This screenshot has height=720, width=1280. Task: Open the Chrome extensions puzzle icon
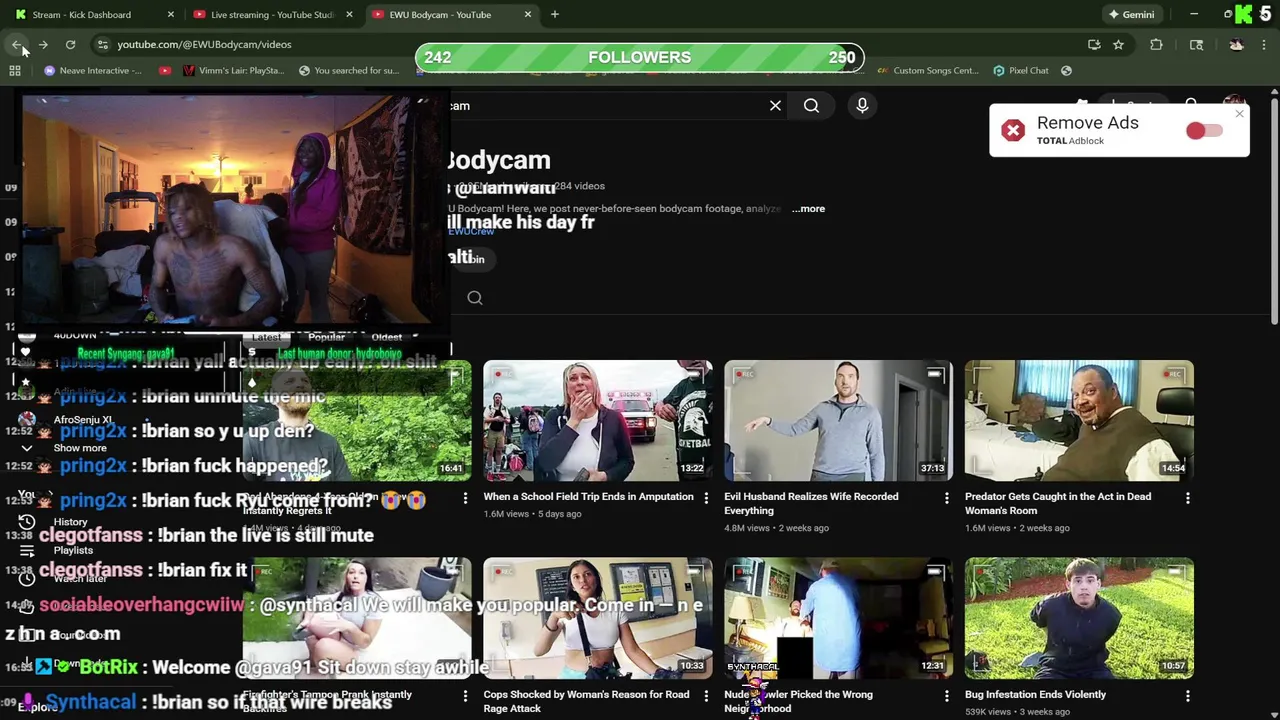click(x=1156, y=44)
